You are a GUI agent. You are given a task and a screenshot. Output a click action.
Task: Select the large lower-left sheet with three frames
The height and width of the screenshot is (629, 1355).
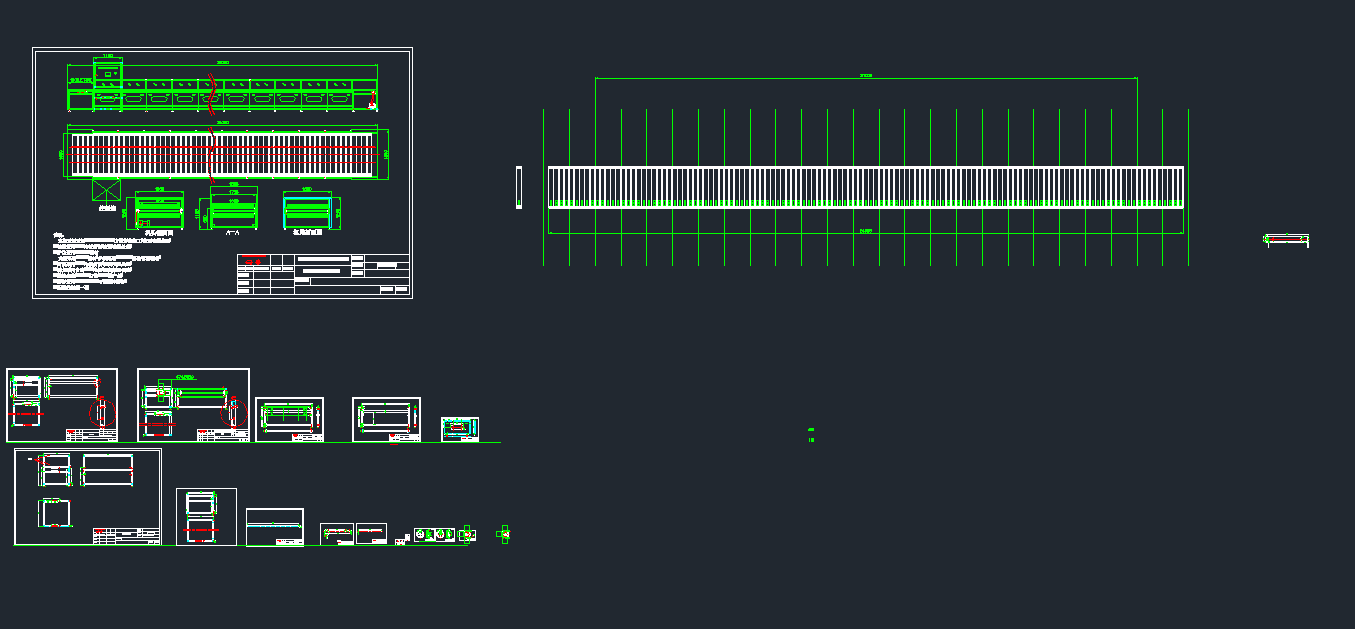(87, 496)
